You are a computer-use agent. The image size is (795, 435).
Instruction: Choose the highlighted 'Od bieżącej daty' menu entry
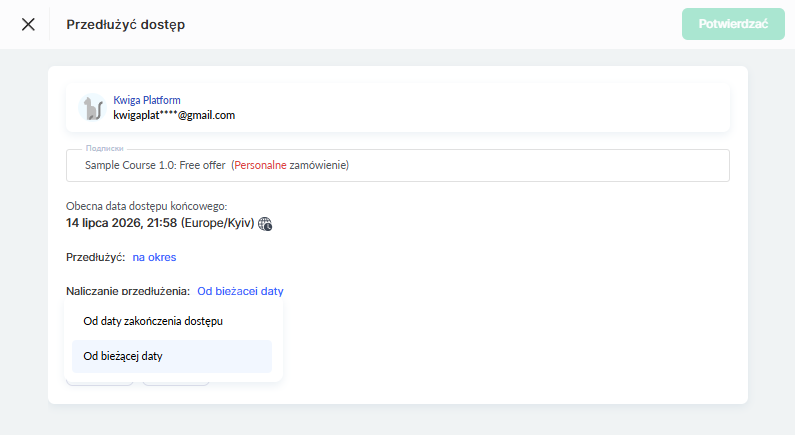coord(172,356)
